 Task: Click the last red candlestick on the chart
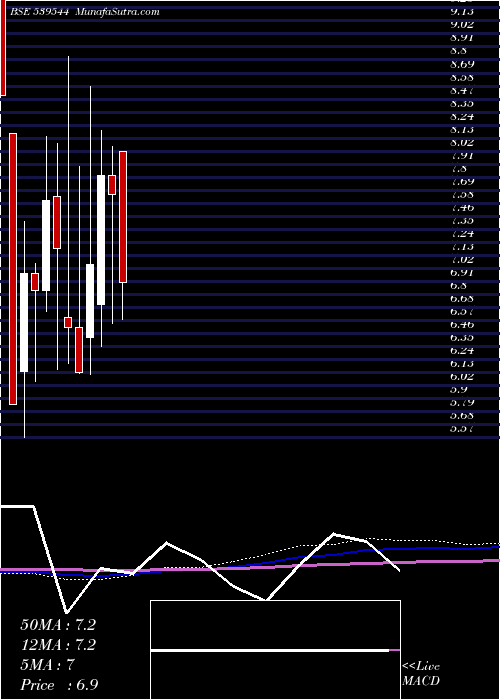[123, 217]
